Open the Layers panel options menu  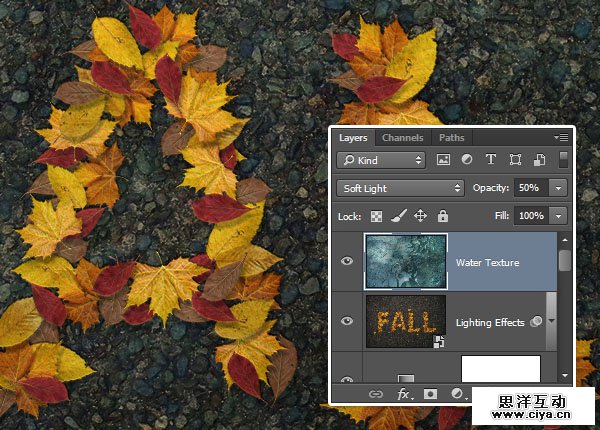[x=561, y=137]
